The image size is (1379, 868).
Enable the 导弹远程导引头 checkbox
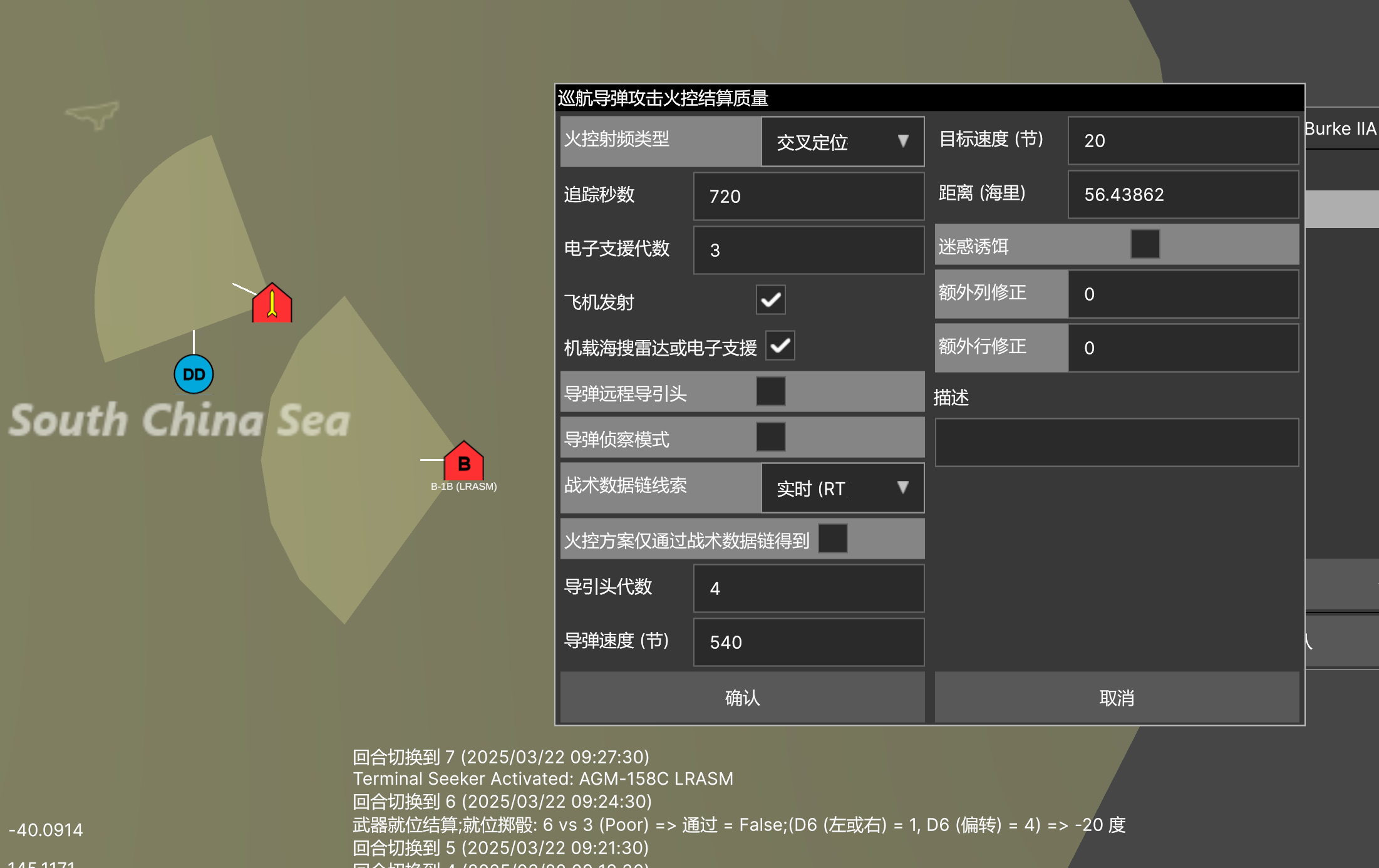coord(770,391)
